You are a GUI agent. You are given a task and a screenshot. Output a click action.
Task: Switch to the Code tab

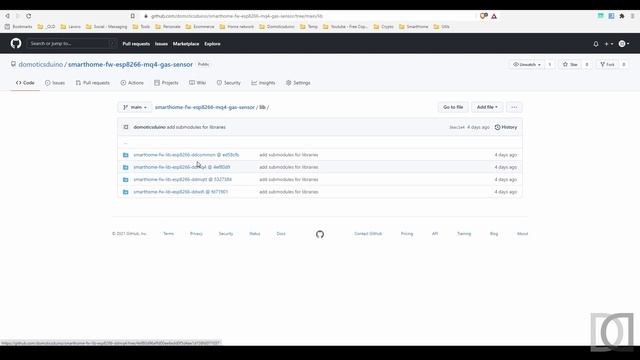coord(25,83)
